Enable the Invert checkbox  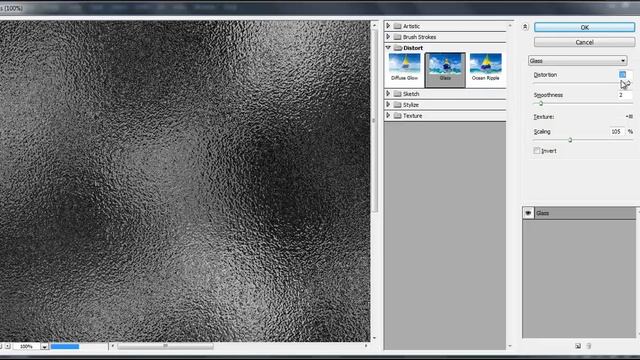pyautogui.click(x=537, y=151)
